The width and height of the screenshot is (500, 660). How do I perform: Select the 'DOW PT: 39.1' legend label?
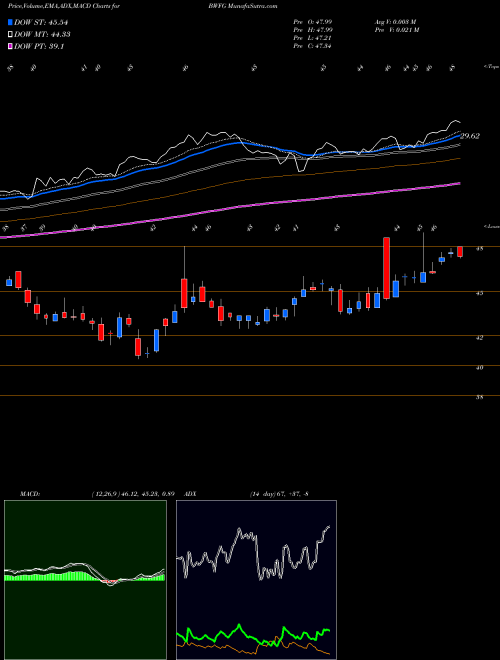point(39,46)
